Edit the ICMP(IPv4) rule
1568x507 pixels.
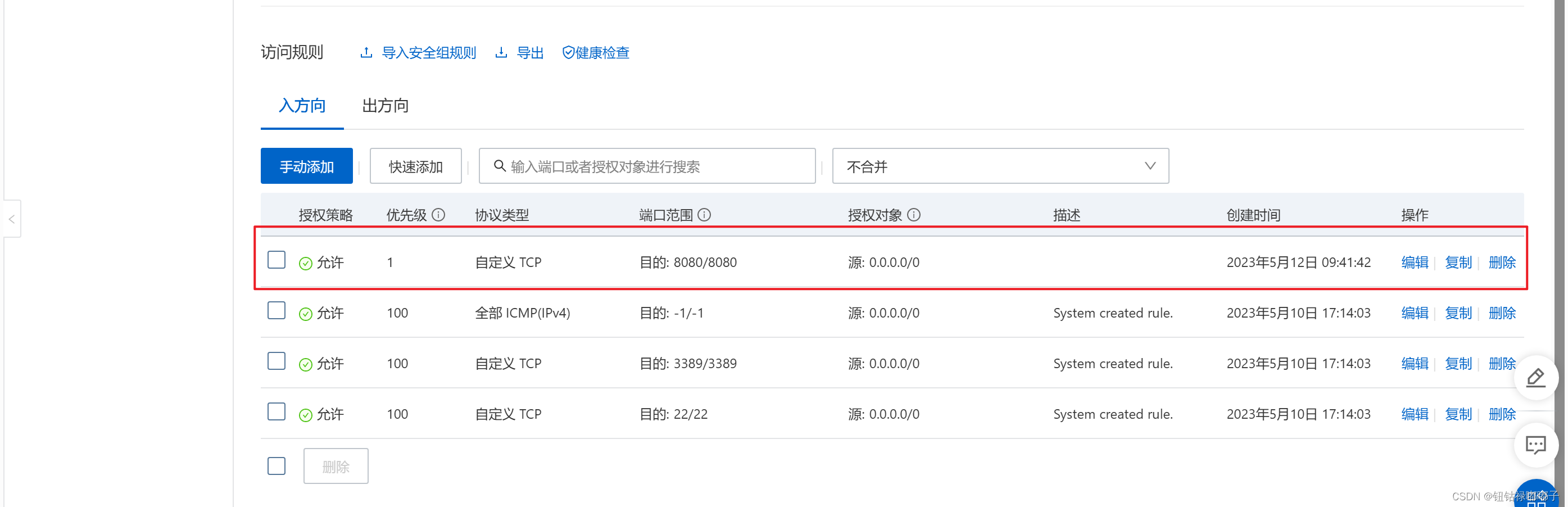(1415, 313)
